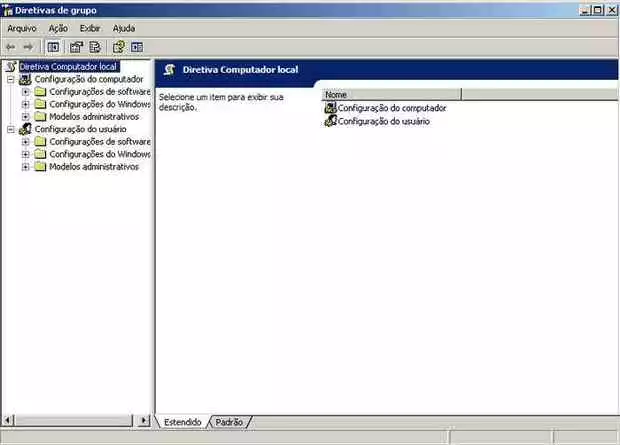Click Configuração do computador icon in right list

point(331,108)
